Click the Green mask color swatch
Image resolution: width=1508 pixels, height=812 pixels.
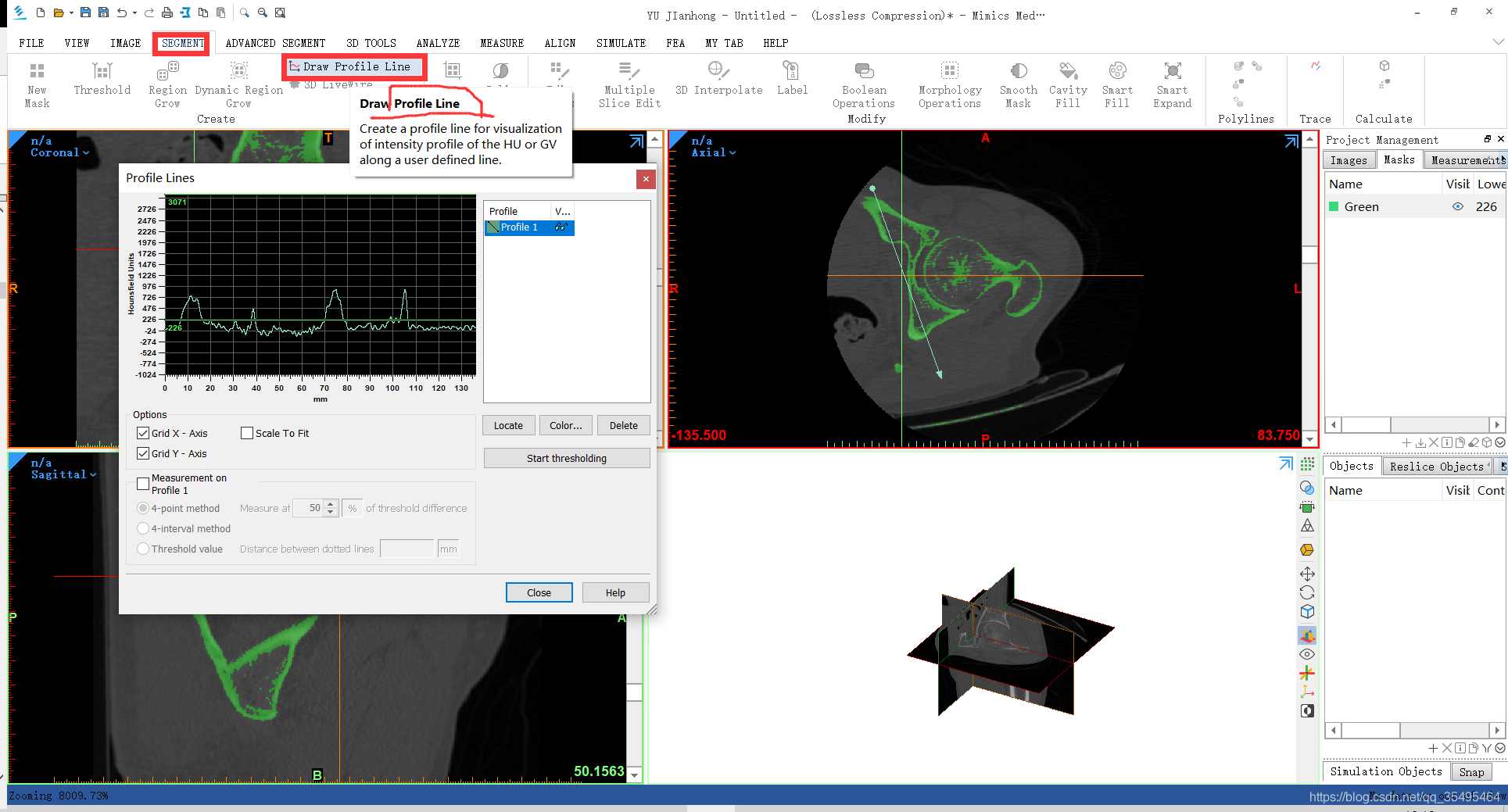pyautogui.click(x=1334, y=207)
